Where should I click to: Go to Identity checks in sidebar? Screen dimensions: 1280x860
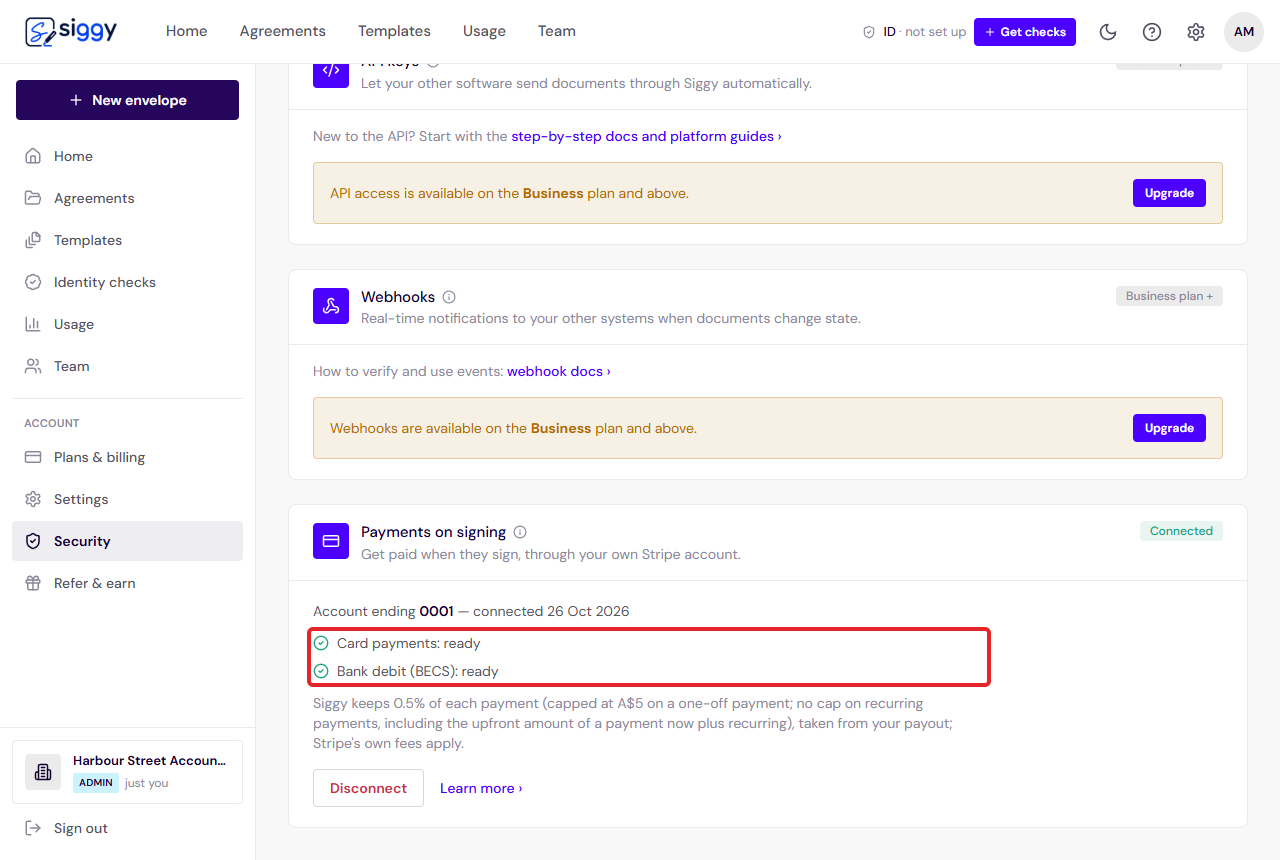click(127, 282)
